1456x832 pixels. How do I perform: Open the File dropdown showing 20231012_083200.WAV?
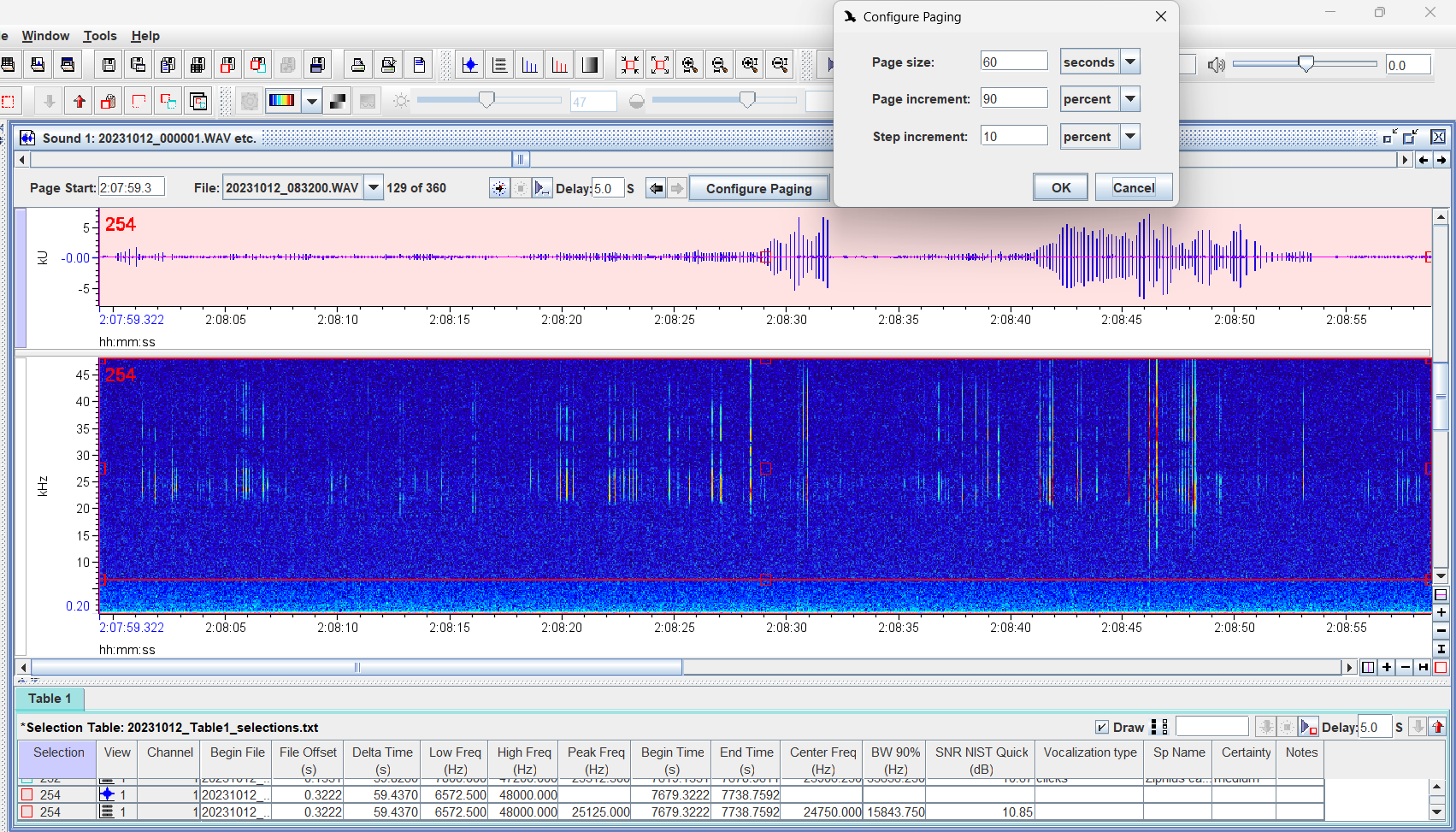(x=374, y=188)
